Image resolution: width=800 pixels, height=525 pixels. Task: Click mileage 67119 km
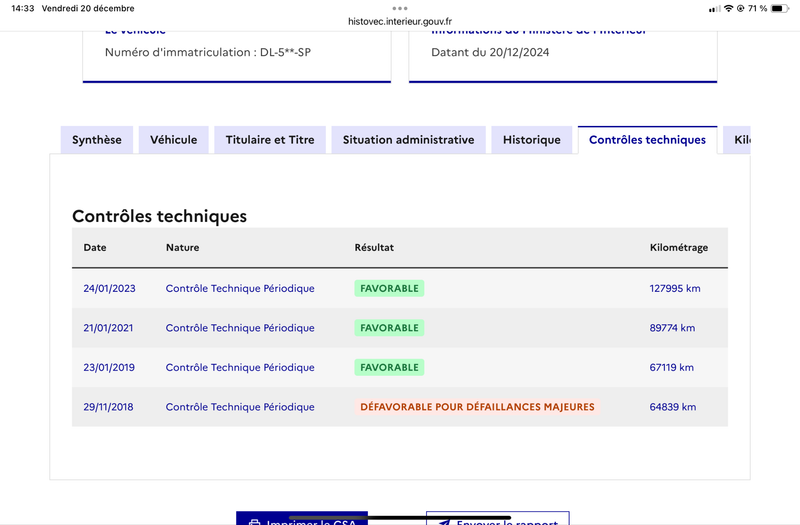pyautogui.click(x=671, y=367)
